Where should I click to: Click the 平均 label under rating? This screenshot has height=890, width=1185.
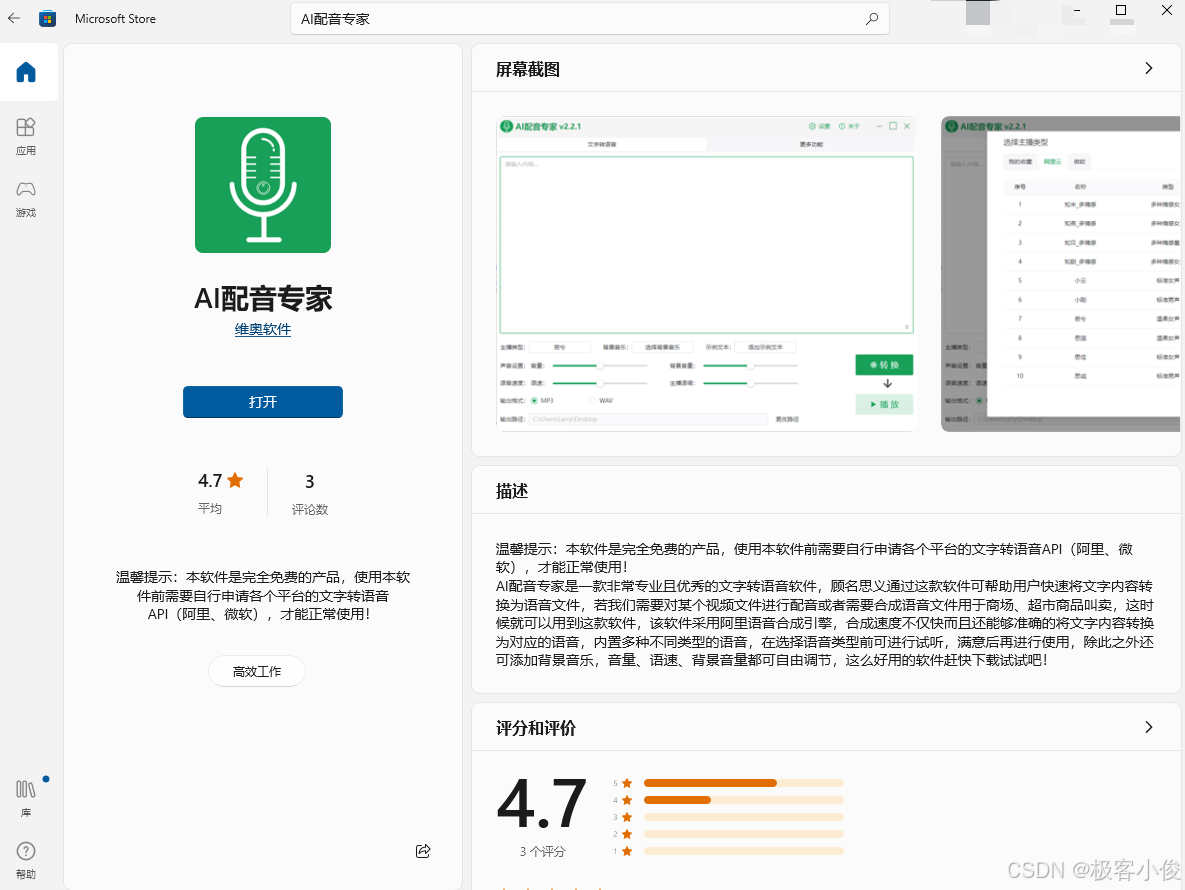(x=209, y=508)
